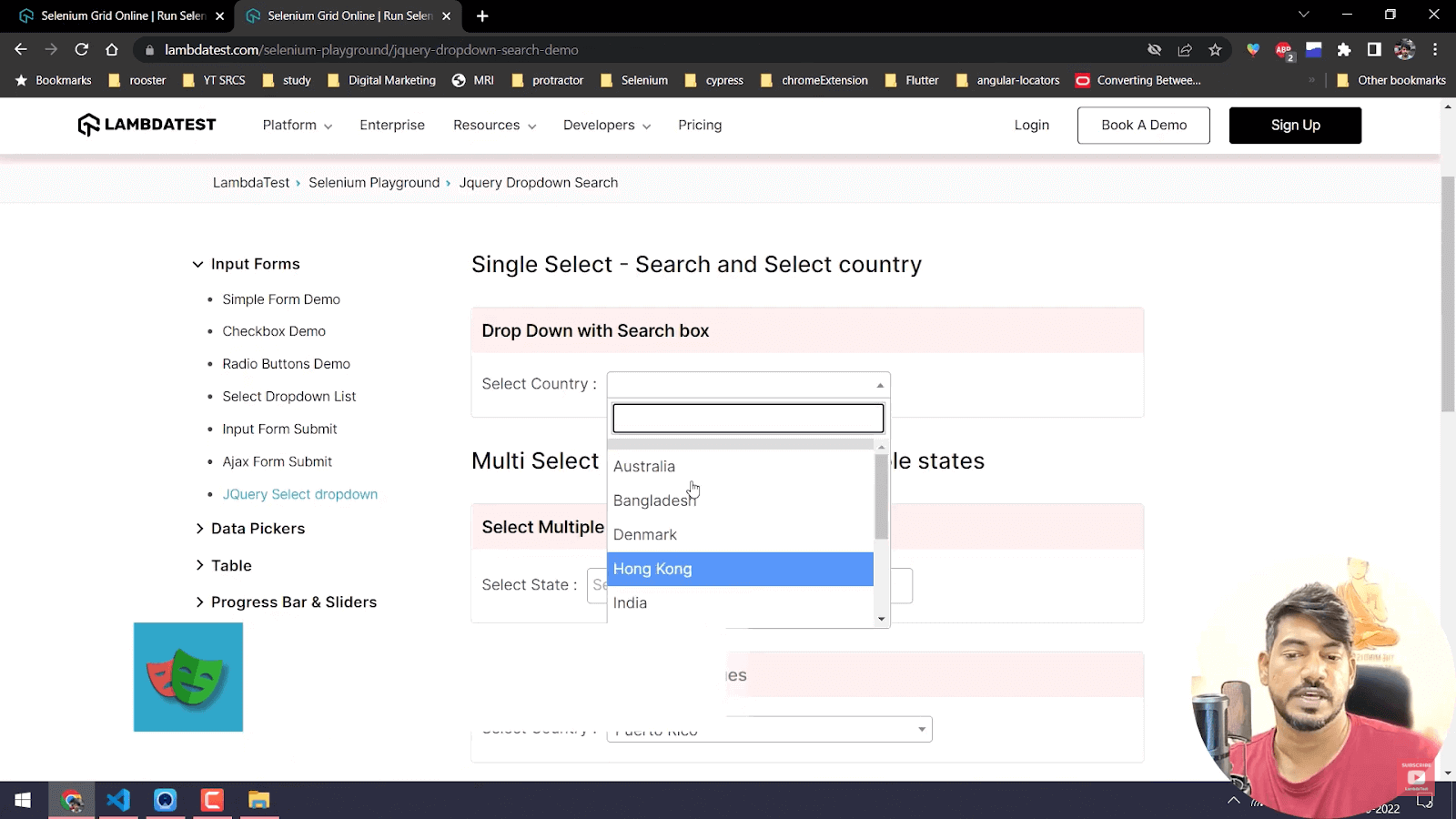Expand the Data Pickers section
The image size is (1456, 819).
click(x=250, y=529)
